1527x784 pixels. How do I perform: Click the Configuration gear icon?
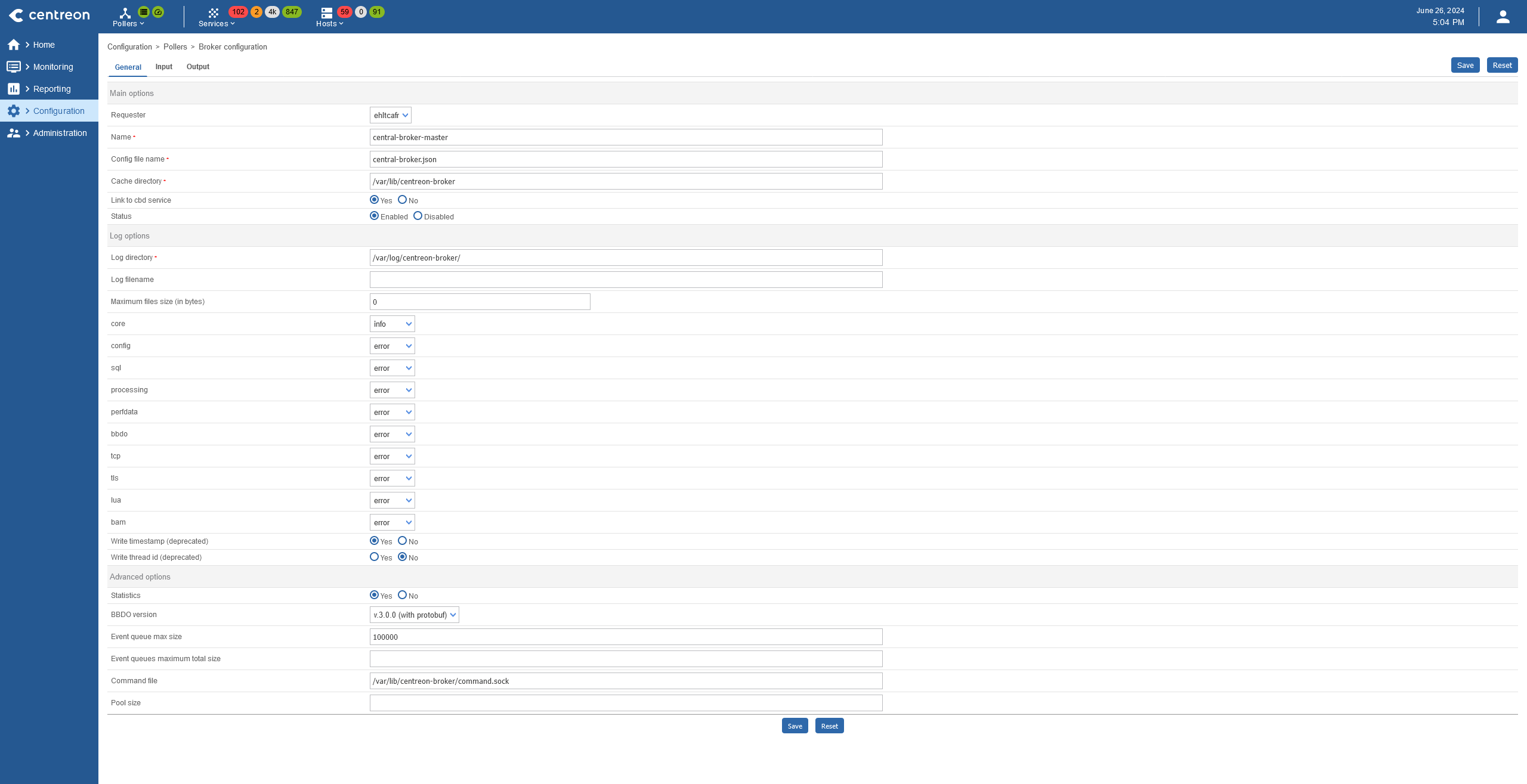(14, 111)
